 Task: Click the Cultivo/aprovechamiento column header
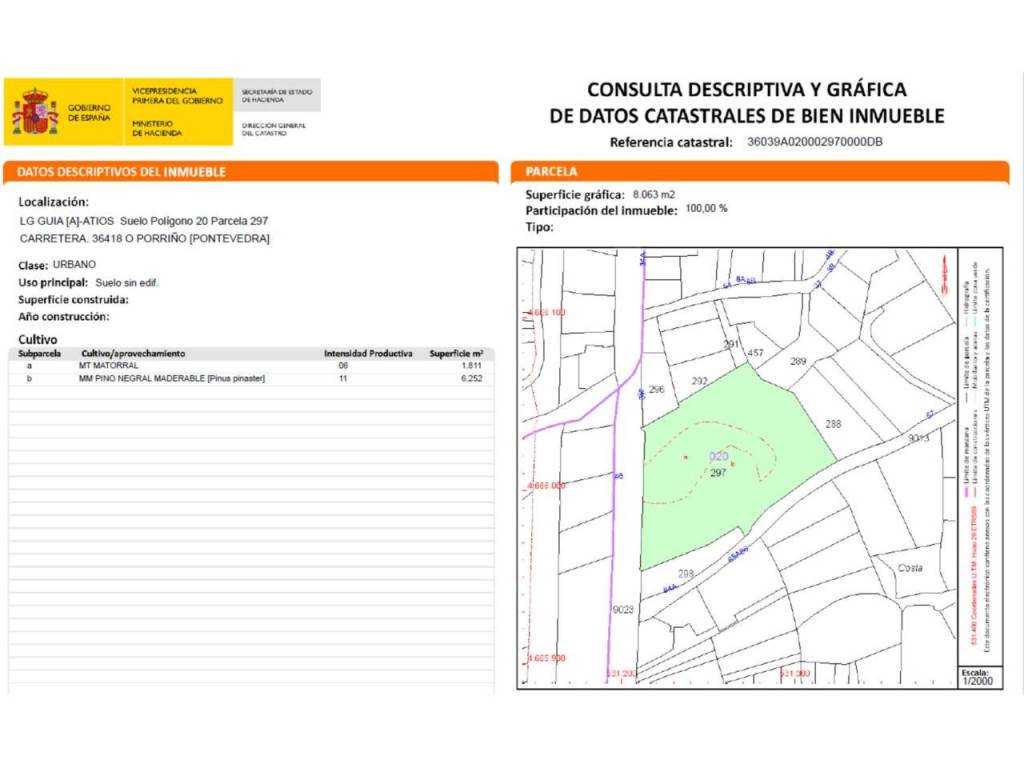(x=133, y=354)
